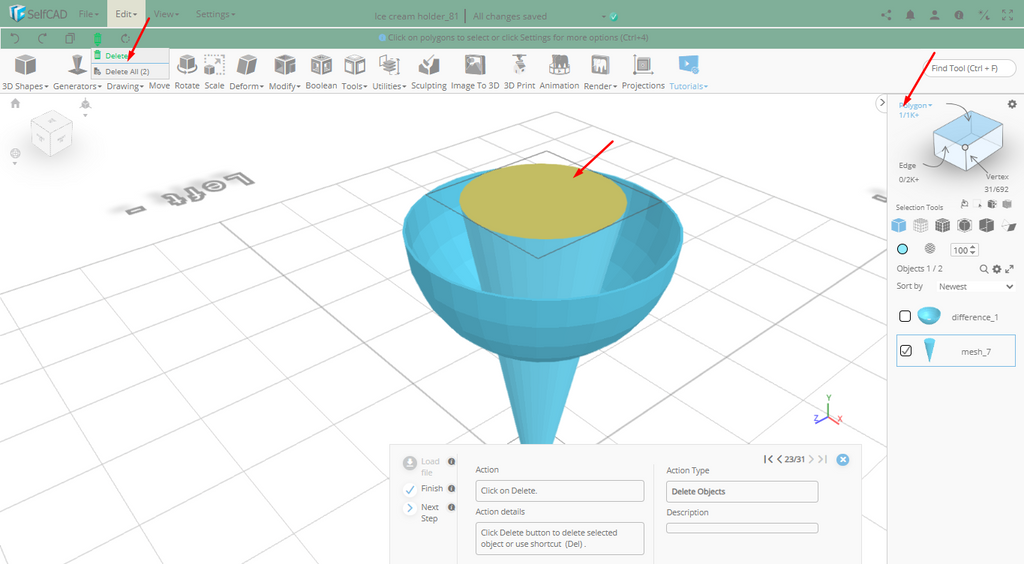Open the notifications bell
Image resolution: width=1024 pixels, height=564 pixels.
[910, 15]
